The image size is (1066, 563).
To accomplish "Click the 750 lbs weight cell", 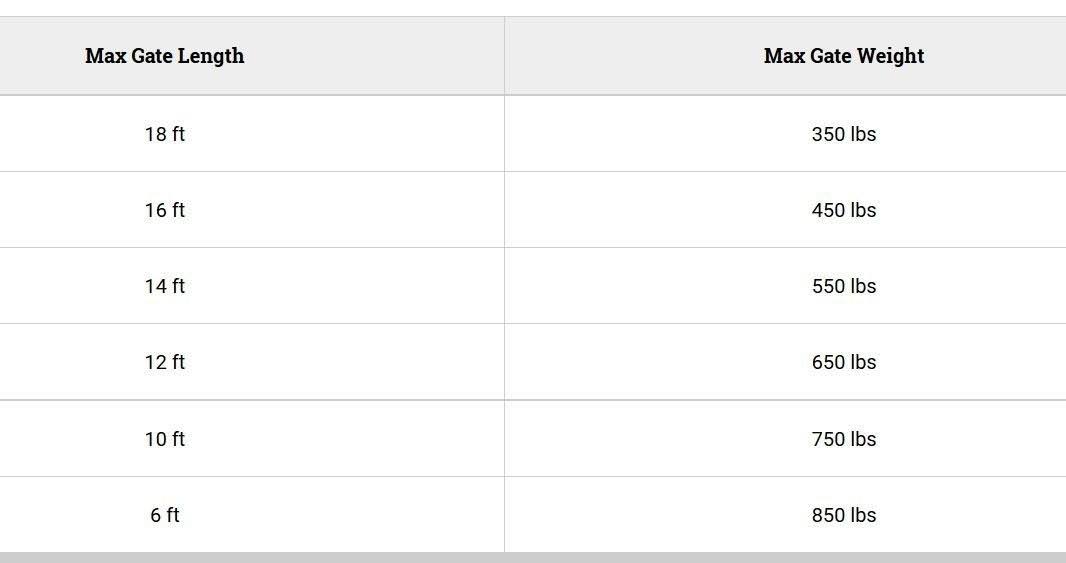I will coord(843,439).
